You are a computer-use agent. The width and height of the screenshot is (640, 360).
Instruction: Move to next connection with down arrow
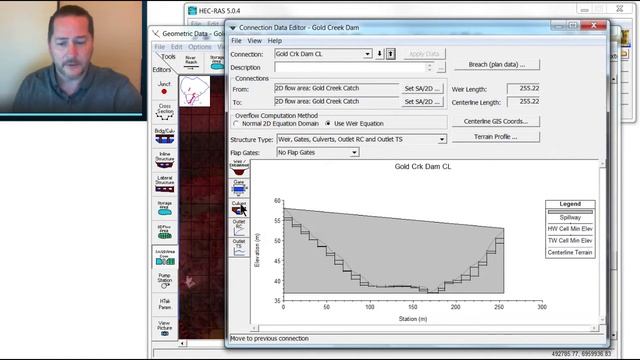tap(380, 54)
